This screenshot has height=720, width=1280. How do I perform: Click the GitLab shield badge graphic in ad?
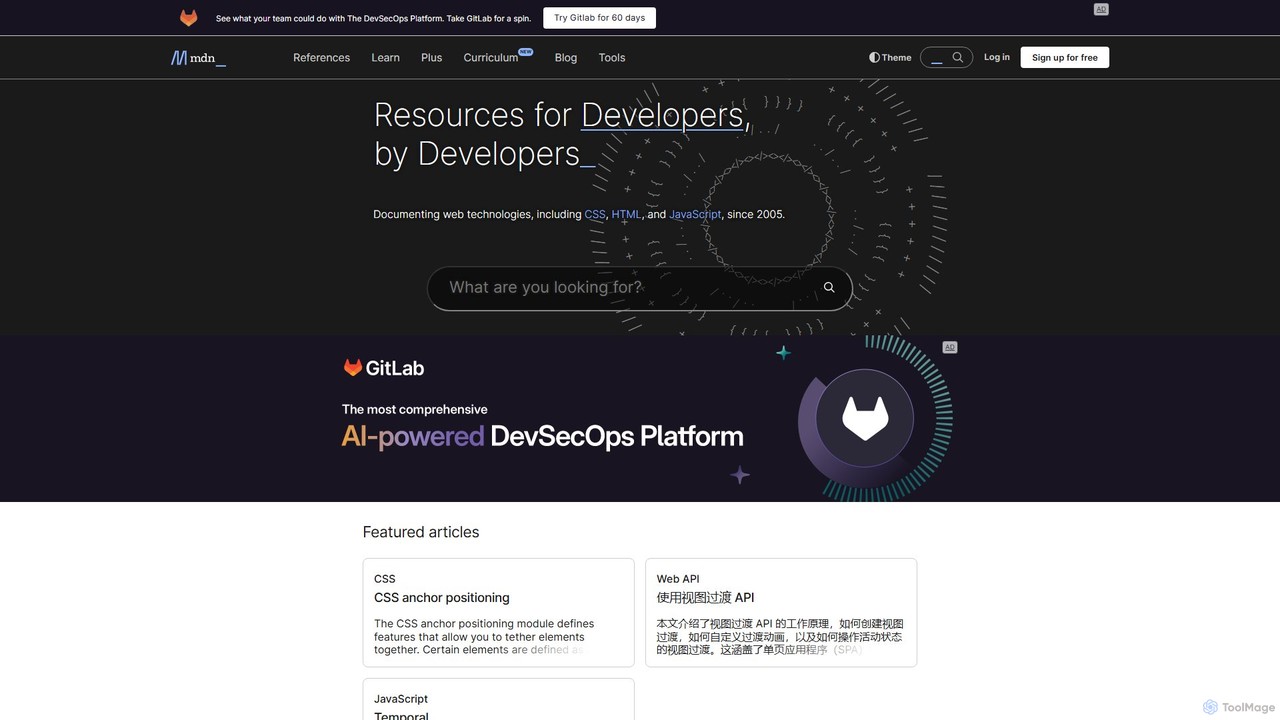865,417
